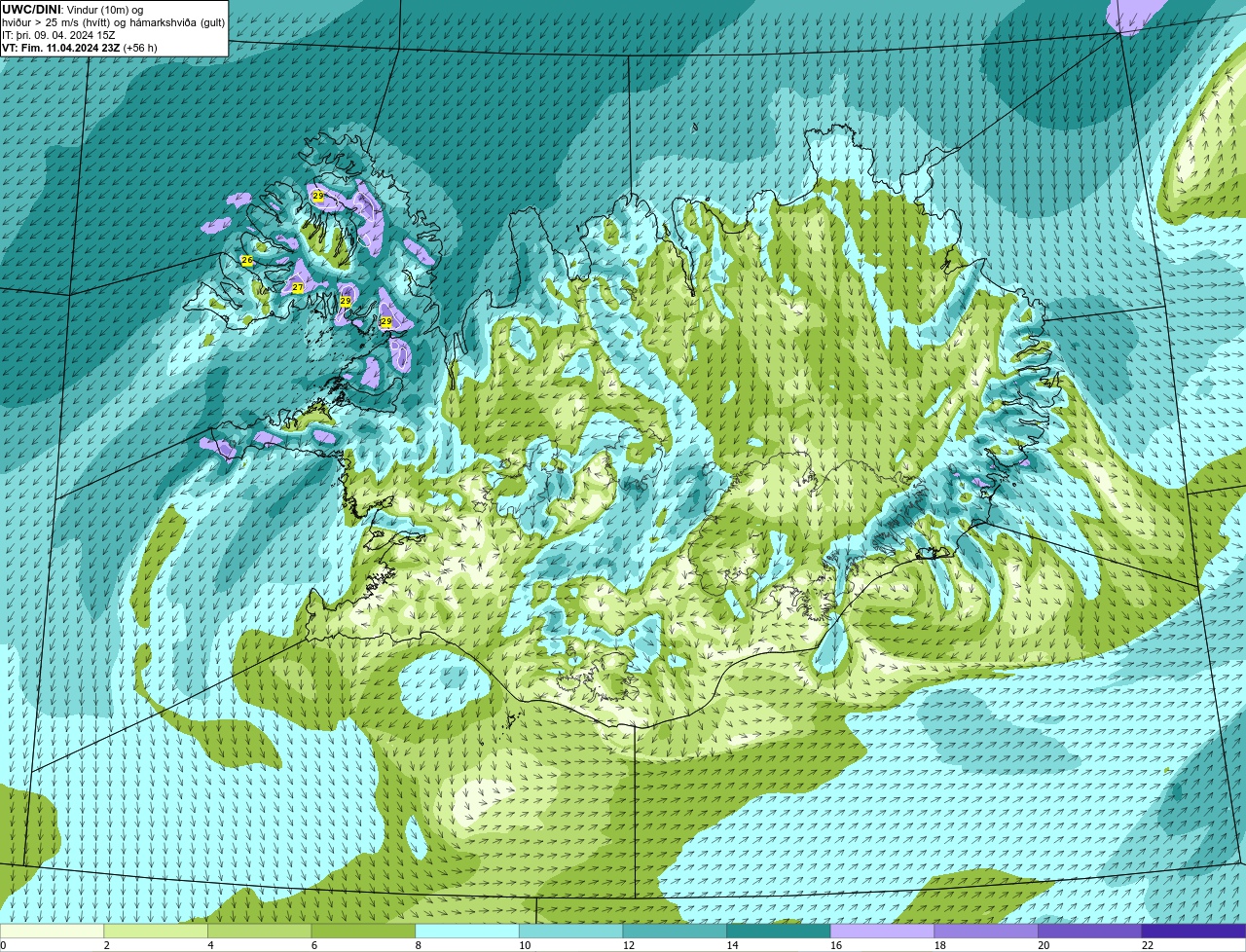Click the legend tick label "22"
The image size is (1246, 952).
1148,945
